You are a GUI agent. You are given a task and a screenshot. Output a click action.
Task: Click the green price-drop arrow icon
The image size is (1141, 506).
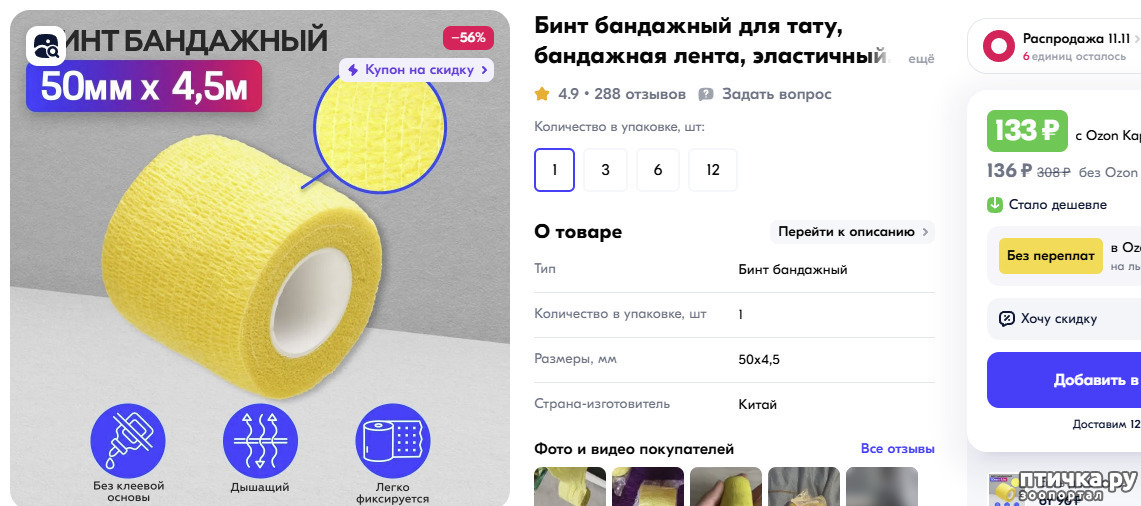click(995, 205)
